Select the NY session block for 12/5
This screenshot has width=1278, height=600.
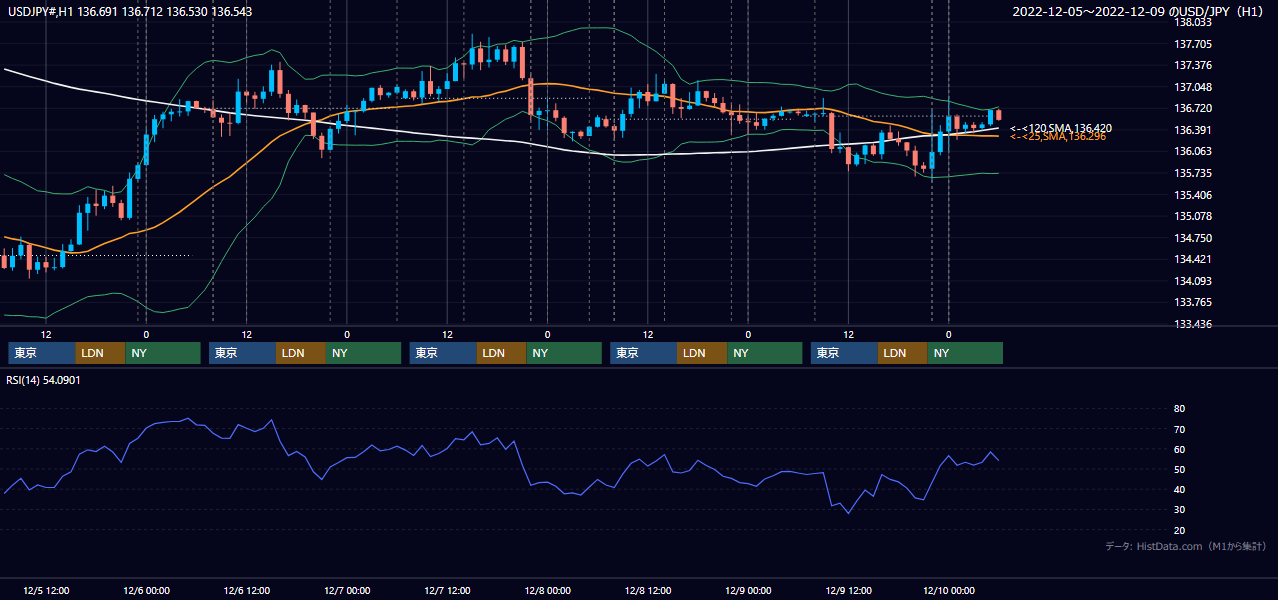(x=163, y=353)
